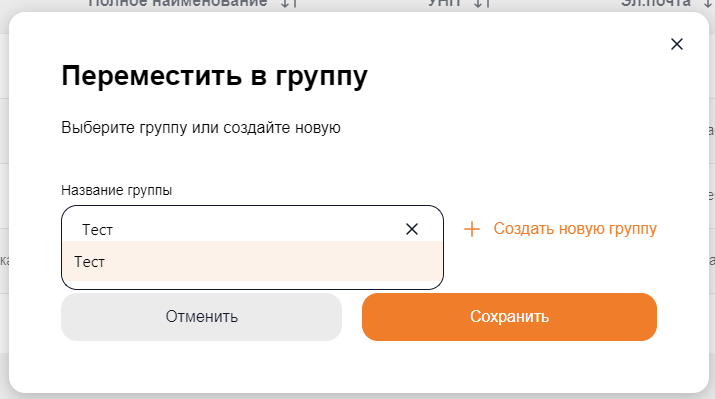Select Тест option in dropdown list
This screenshot has height=399, width=715.
coord(252,262)
